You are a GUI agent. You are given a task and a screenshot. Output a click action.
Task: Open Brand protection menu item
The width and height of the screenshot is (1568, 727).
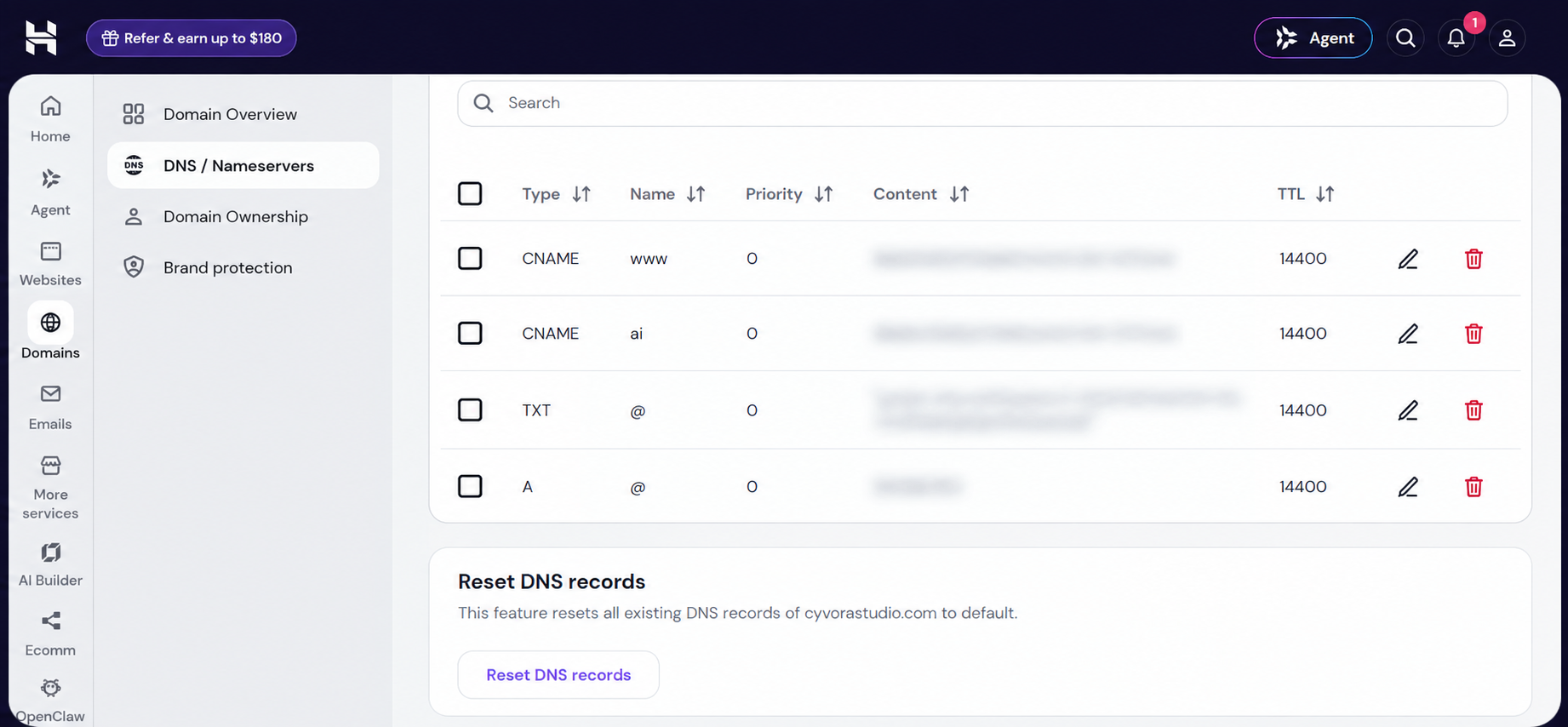pos(243,267)
